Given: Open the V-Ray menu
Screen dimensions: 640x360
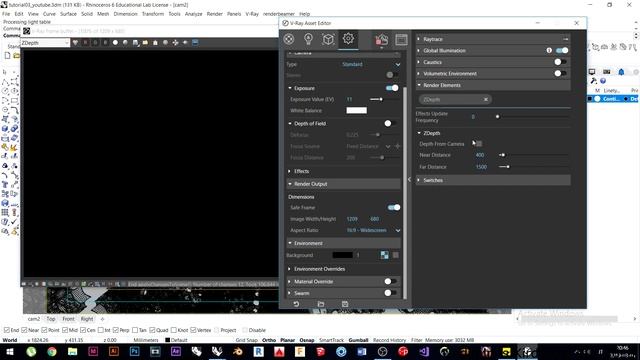Looking at the screenshot, I should tap(252, 14).
